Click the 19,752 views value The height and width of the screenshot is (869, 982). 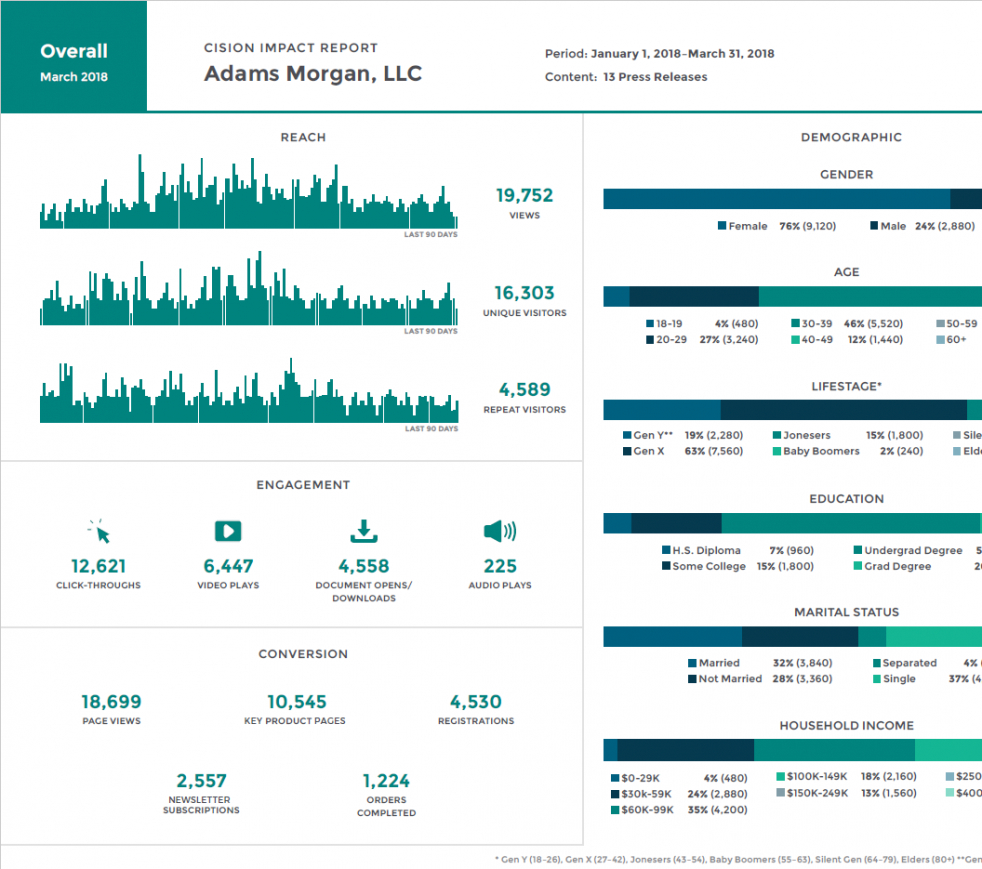click(x=524, y=195)
